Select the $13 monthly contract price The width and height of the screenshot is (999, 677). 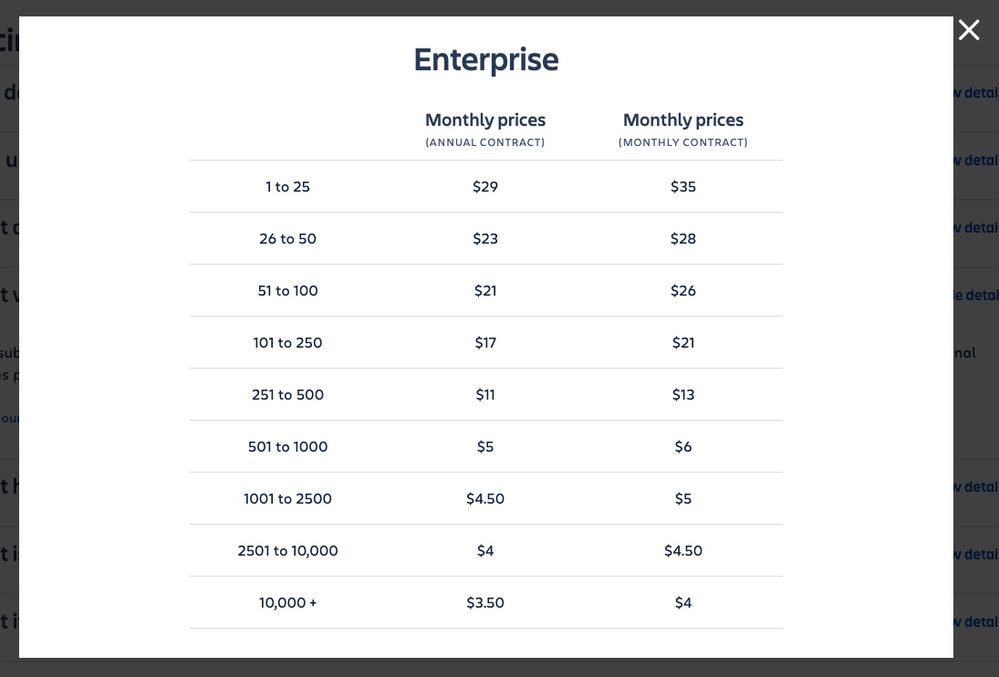pos(683,395)
